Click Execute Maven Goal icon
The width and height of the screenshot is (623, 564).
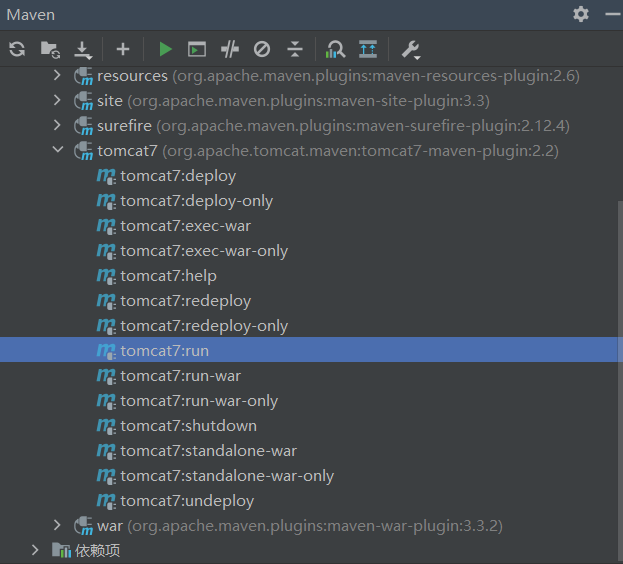coord(197,49)
